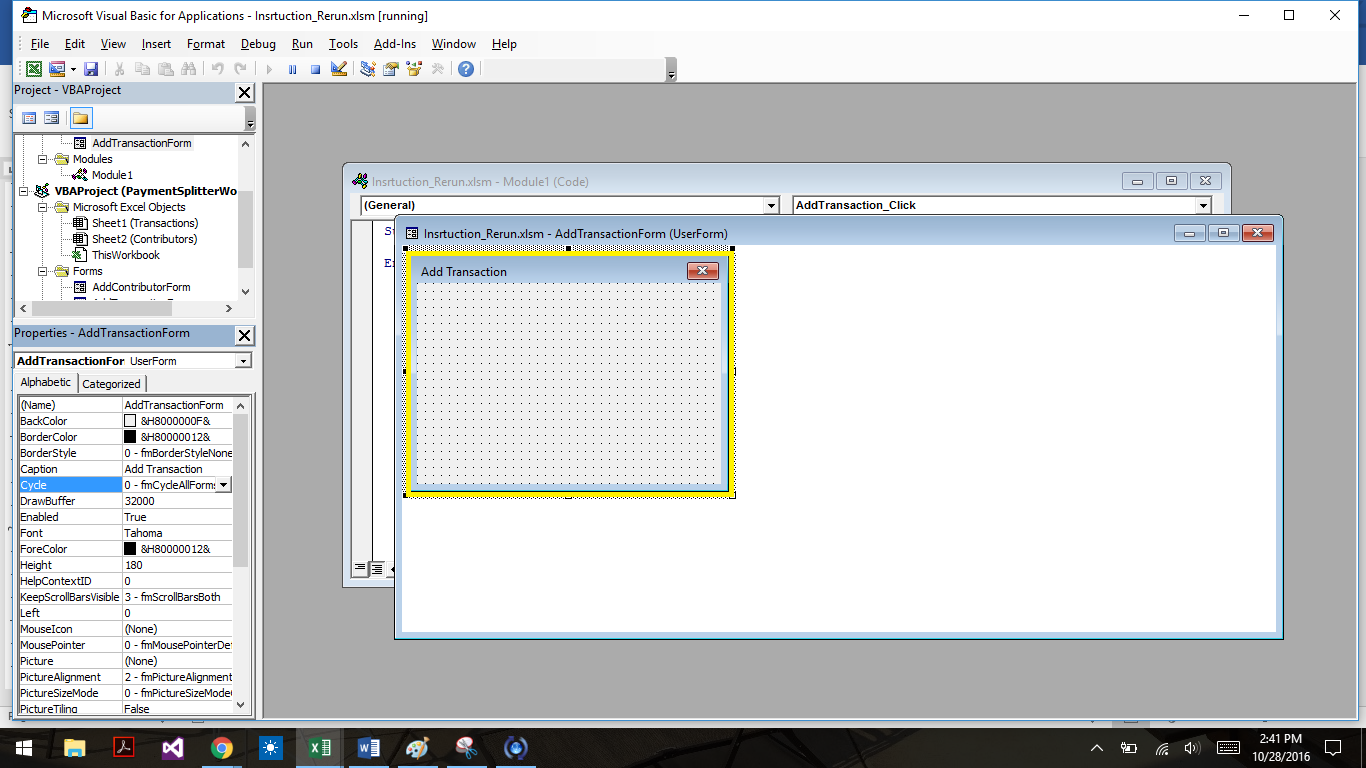Click Full Module View icon in Module1 window
The image size is (1366, 768).
(x=377, y=569)
